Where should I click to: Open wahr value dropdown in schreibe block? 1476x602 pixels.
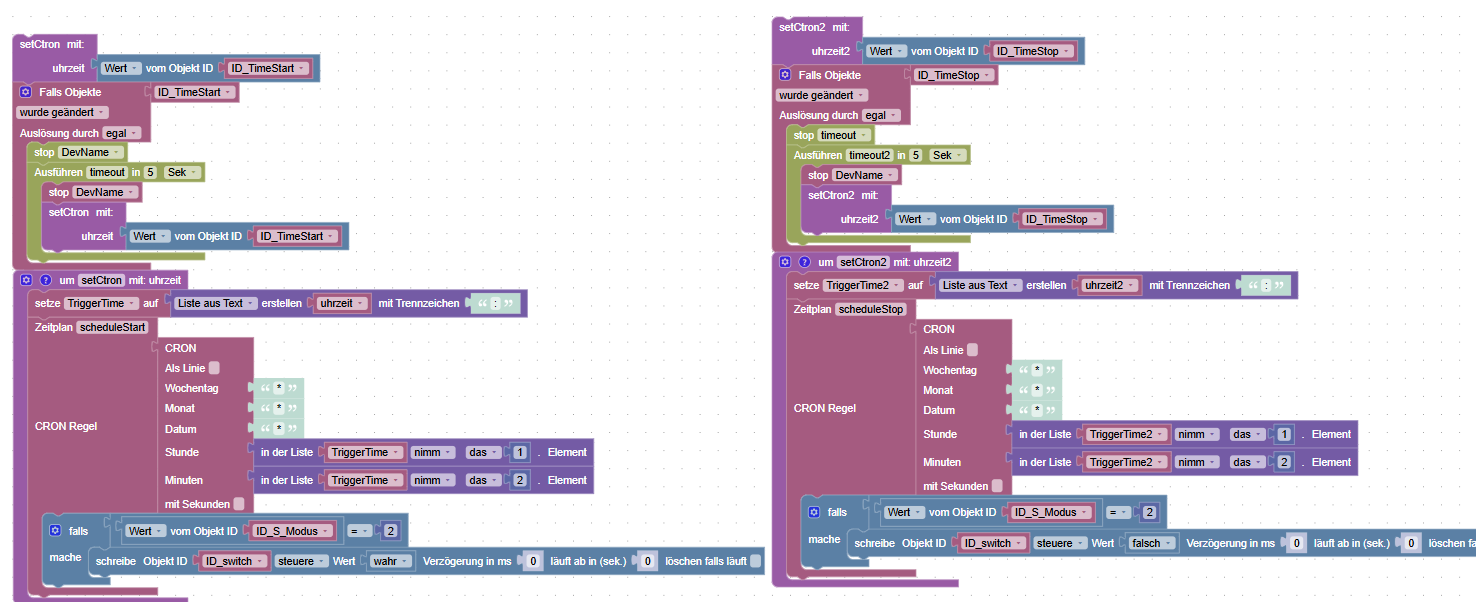(x=390, y=561)
